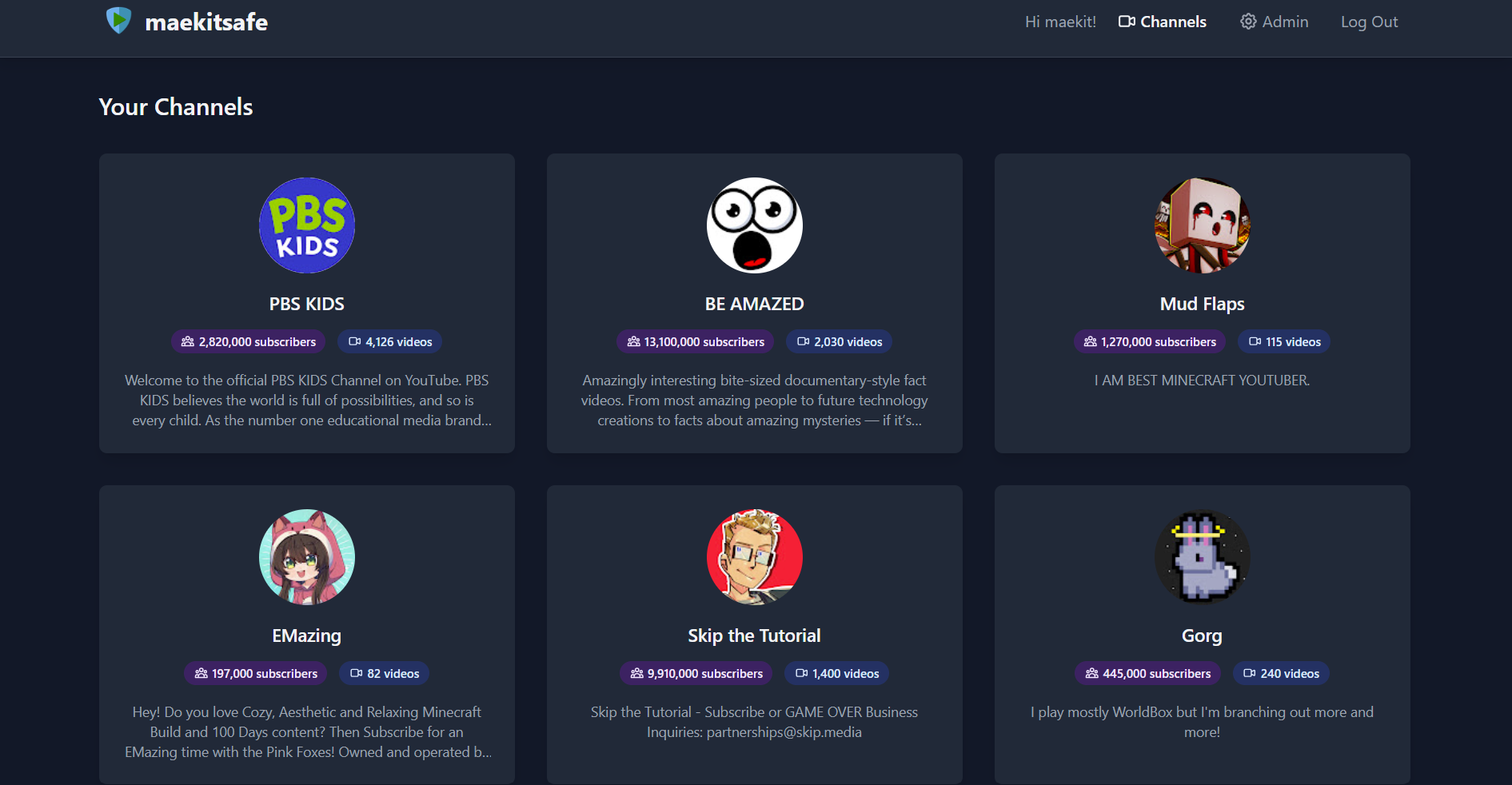Click the 13,100,000 subscribers badge

[x=696, y=341]
